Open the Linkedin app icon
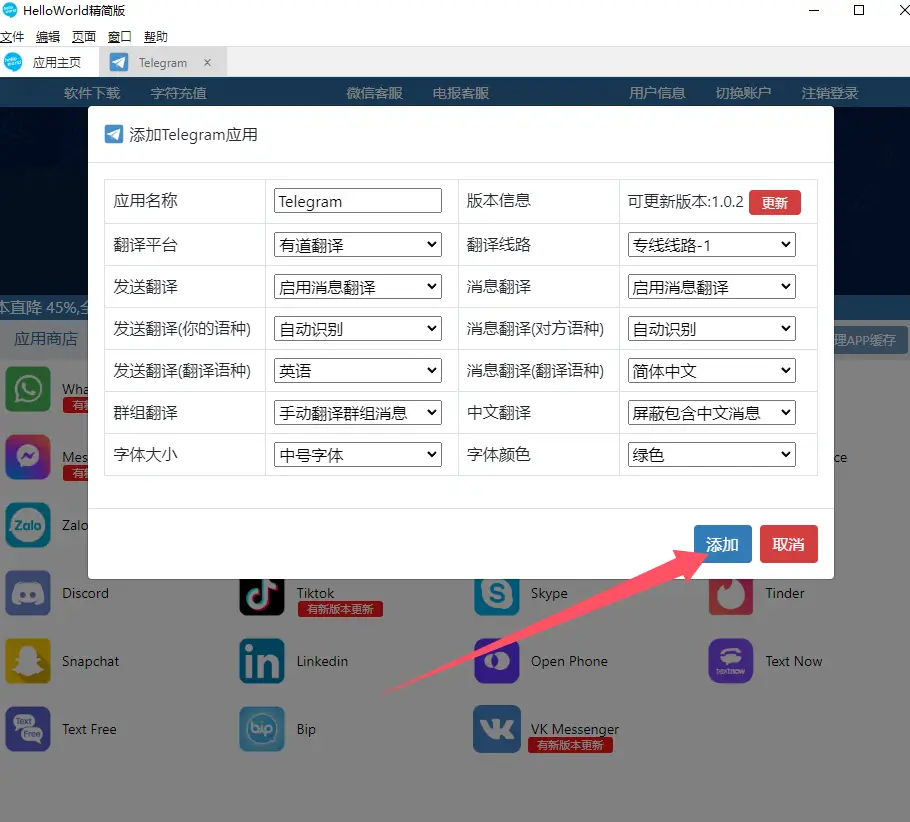910x822 pixels. tap(262, 661)
